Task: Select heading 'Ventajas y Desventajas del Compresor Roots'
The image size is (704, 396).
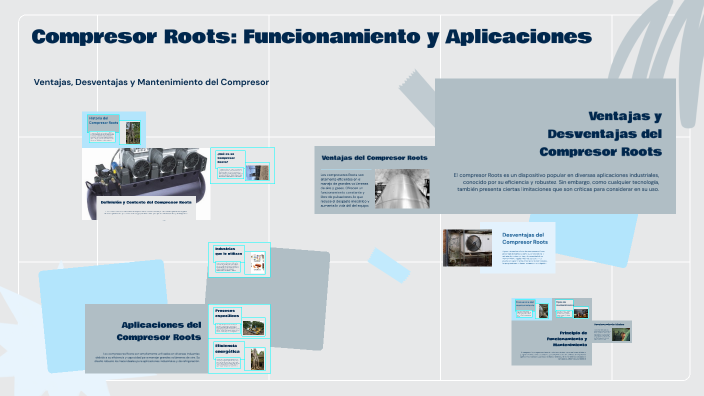Action: click(601, 134)
